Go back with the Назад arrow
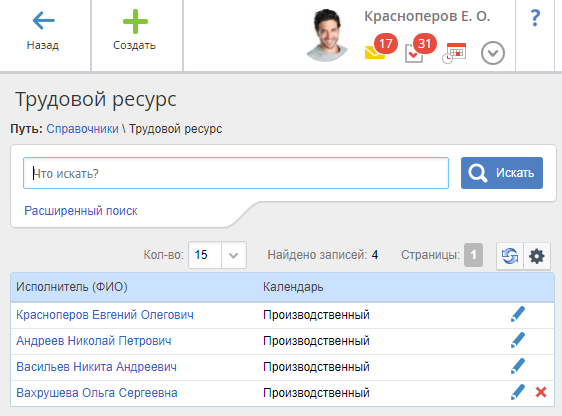Image resolution: width=562 pixels, height=416 pixels. click(43, 20)
